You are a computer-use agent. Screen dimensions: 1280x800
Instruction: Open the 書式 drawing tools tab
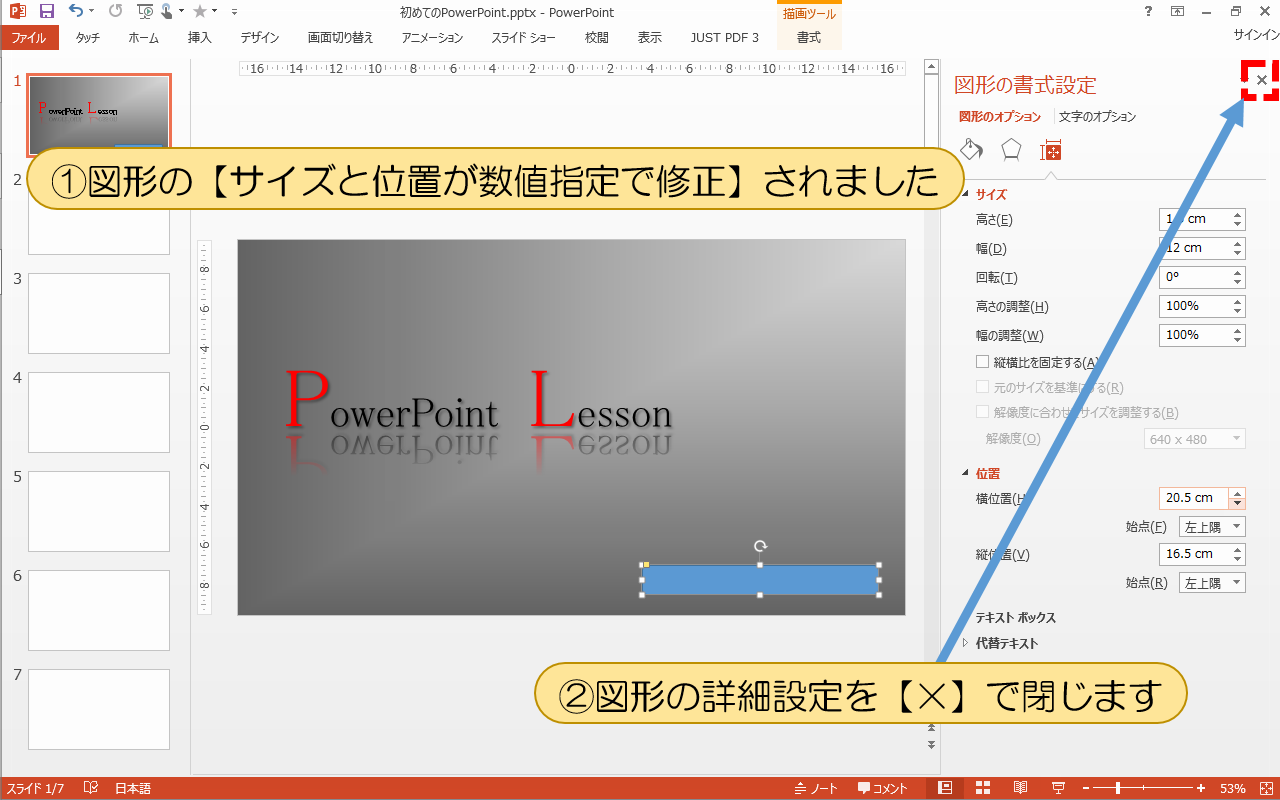point(809,38)
